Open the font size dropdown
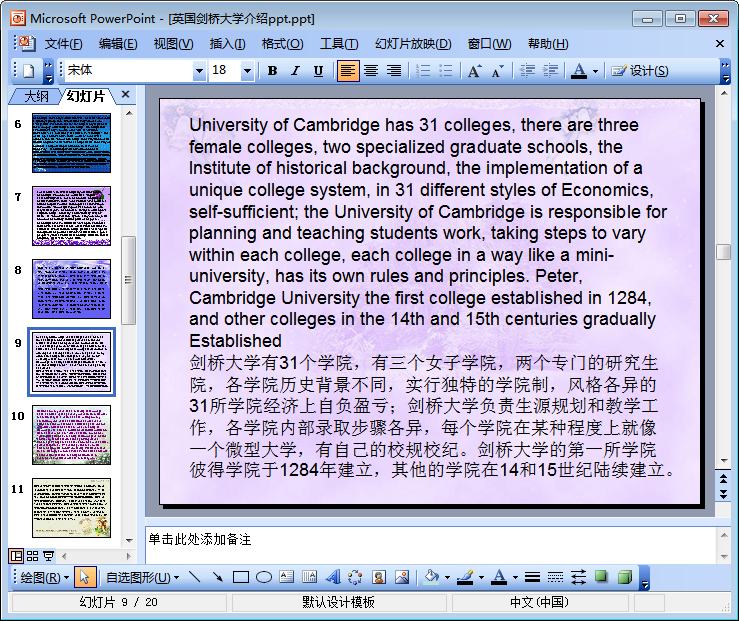This screenshot has height=621, width=739. click(247, 71)
